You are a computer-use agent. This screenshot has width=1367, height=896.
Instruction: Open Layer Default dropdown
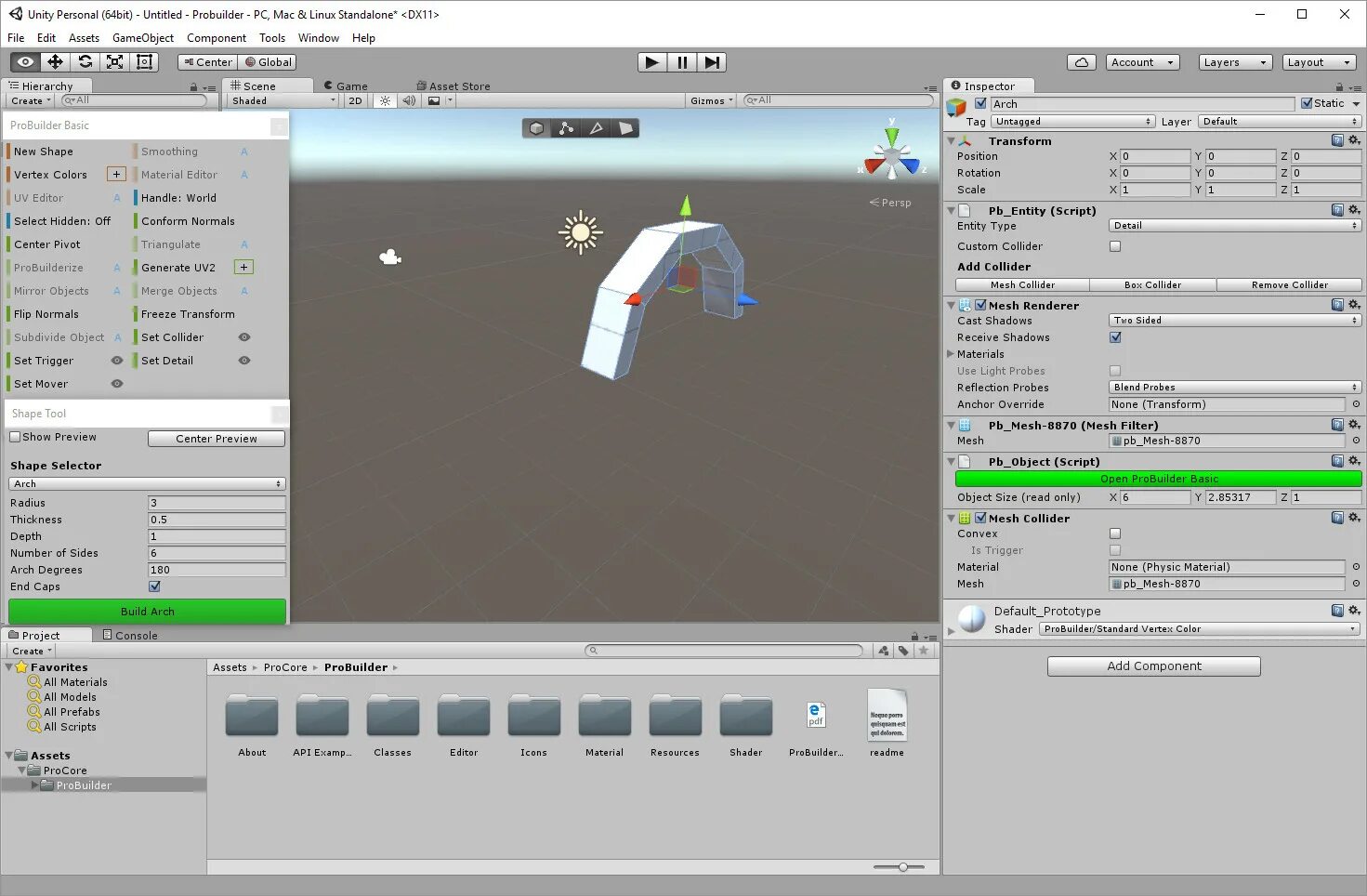coord(1280,121)
